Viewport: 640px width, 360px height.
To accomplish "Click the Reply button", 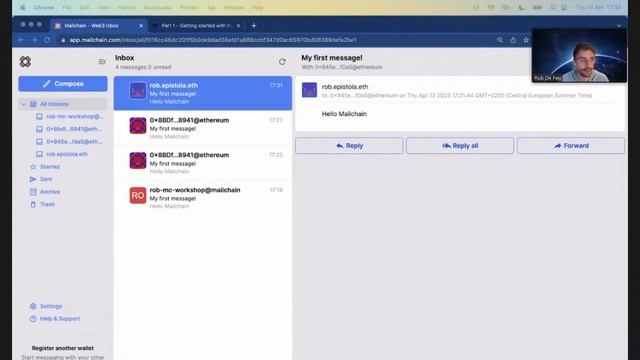I will pos(349,146).
